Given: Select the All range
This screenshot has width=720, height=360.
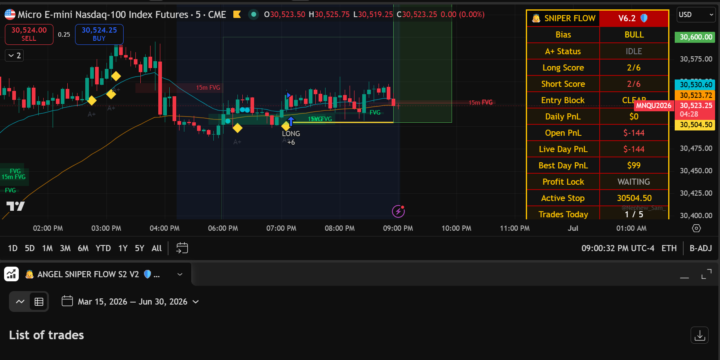Looking at the screenshot, I should (157, 248).
